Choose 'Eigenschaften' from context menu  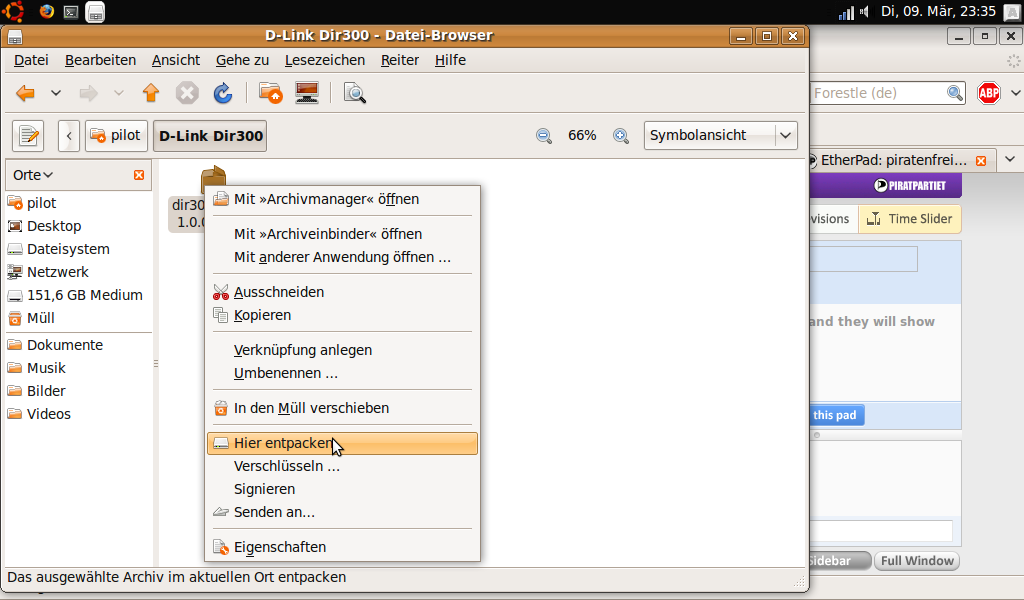[x=279, y=547]
